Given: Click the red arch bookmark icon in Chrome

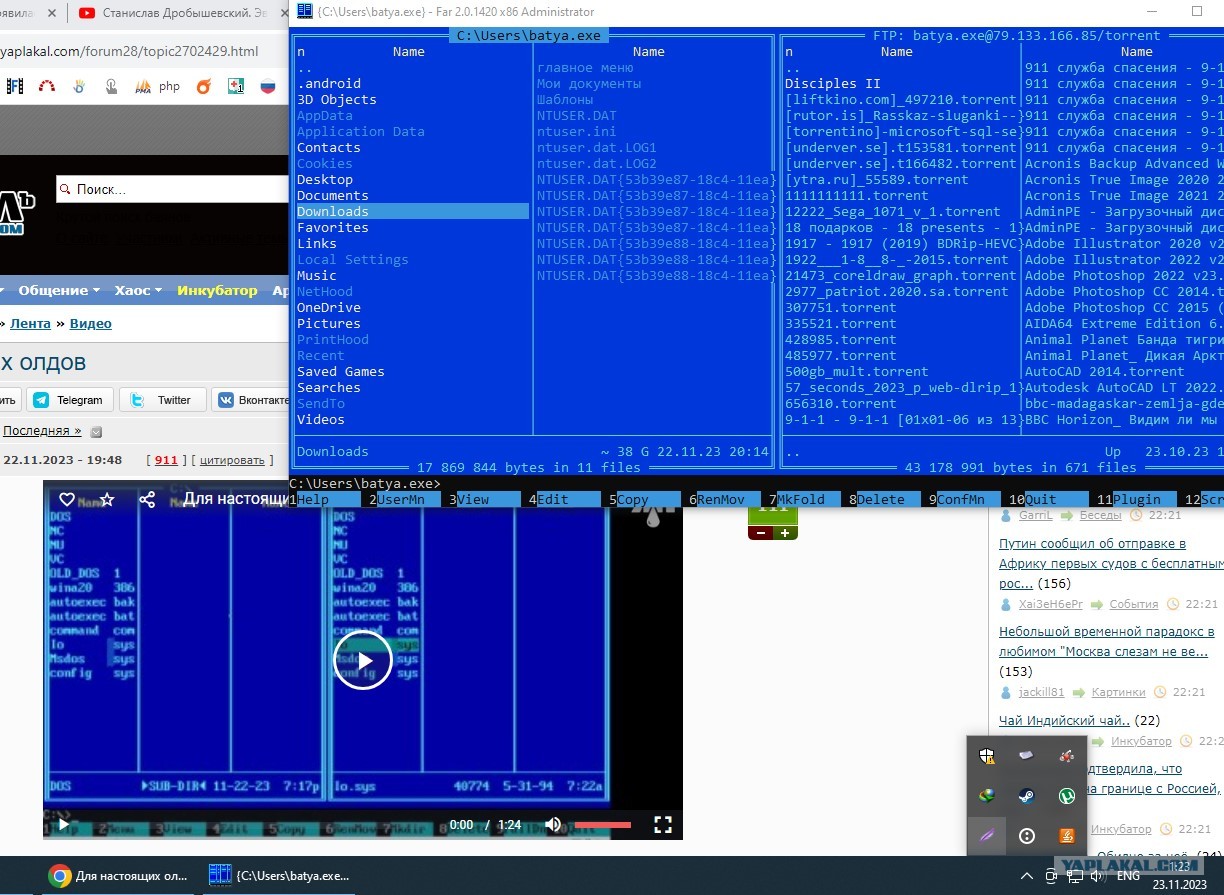Looking at the screenshot, I should click(x=46, y=86).
